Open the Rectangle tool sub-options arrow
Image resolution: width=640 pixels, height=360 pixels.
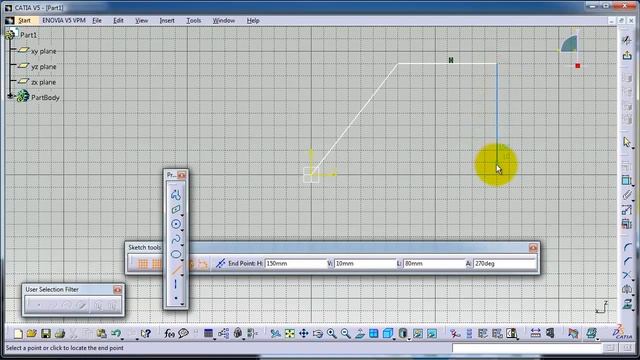(x=182, y=215)
